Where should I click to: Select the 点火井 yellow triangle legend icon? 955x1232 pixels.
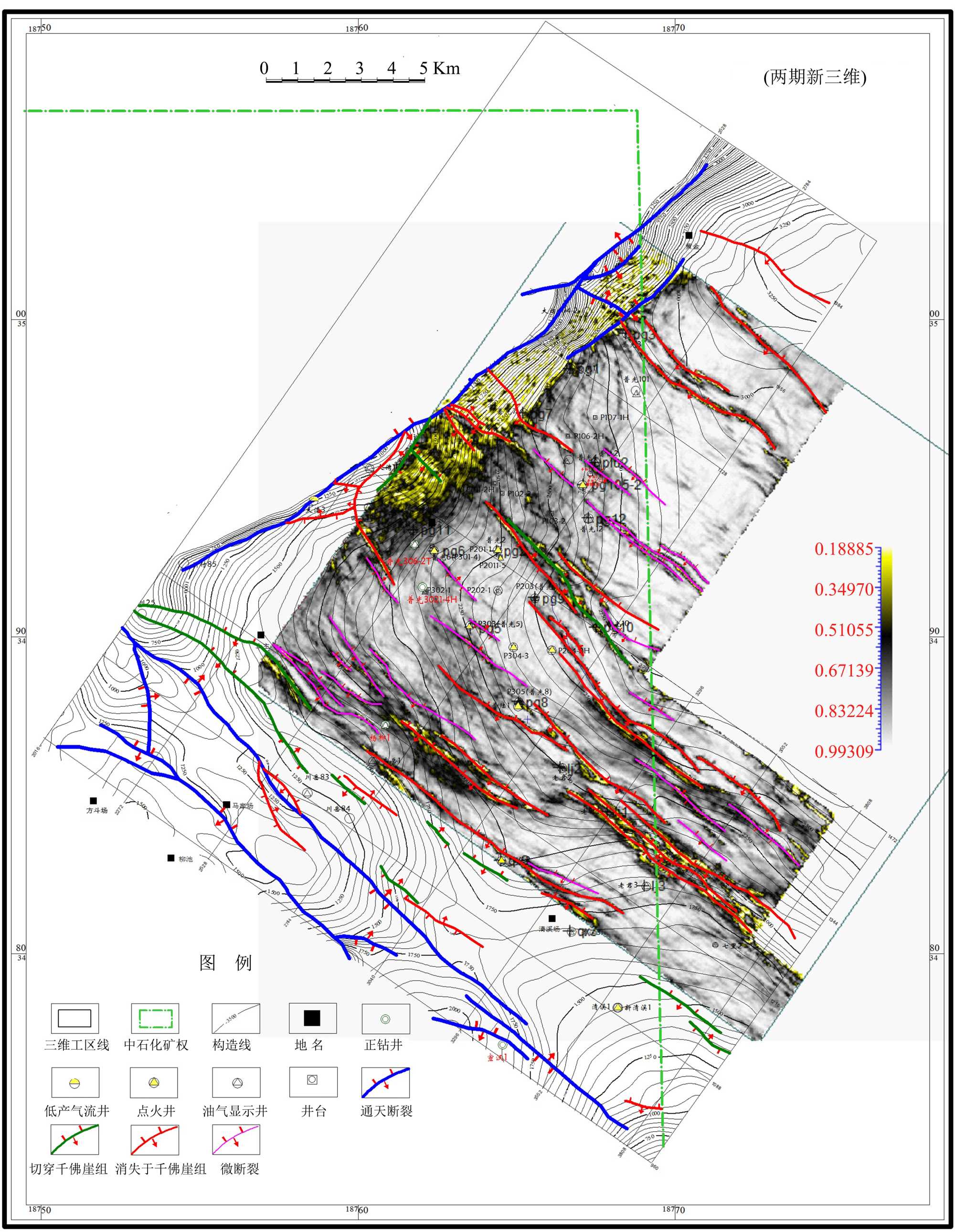[154, 1082]
